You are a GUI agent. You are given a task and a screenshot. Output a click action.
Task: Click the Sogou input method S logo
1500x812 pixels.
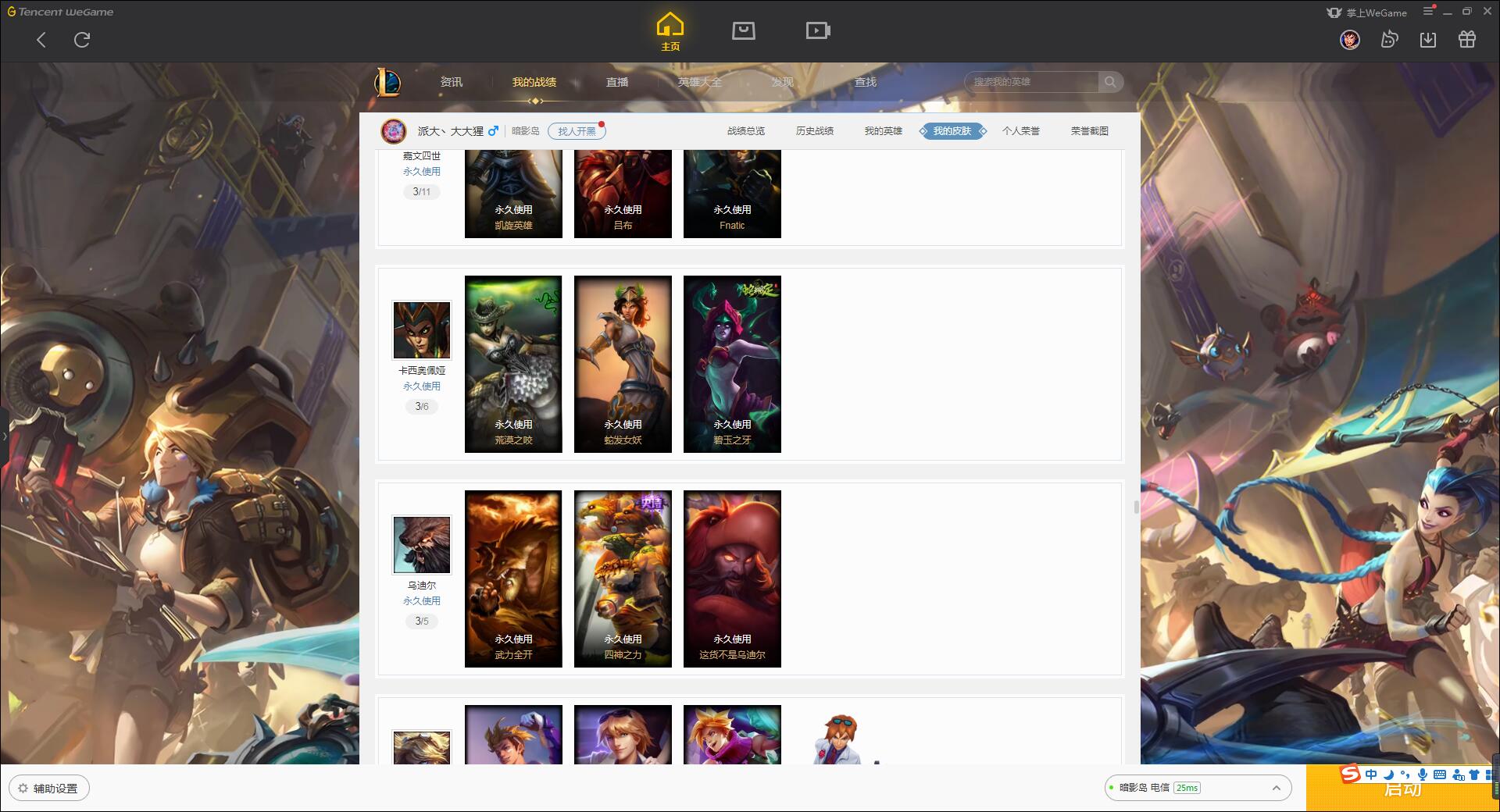click(1350, 775)
